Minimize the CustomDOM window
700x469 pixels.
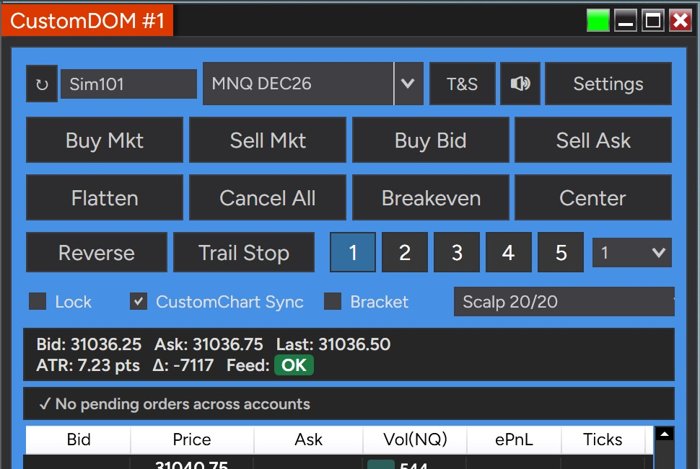(x=625, y=21)
